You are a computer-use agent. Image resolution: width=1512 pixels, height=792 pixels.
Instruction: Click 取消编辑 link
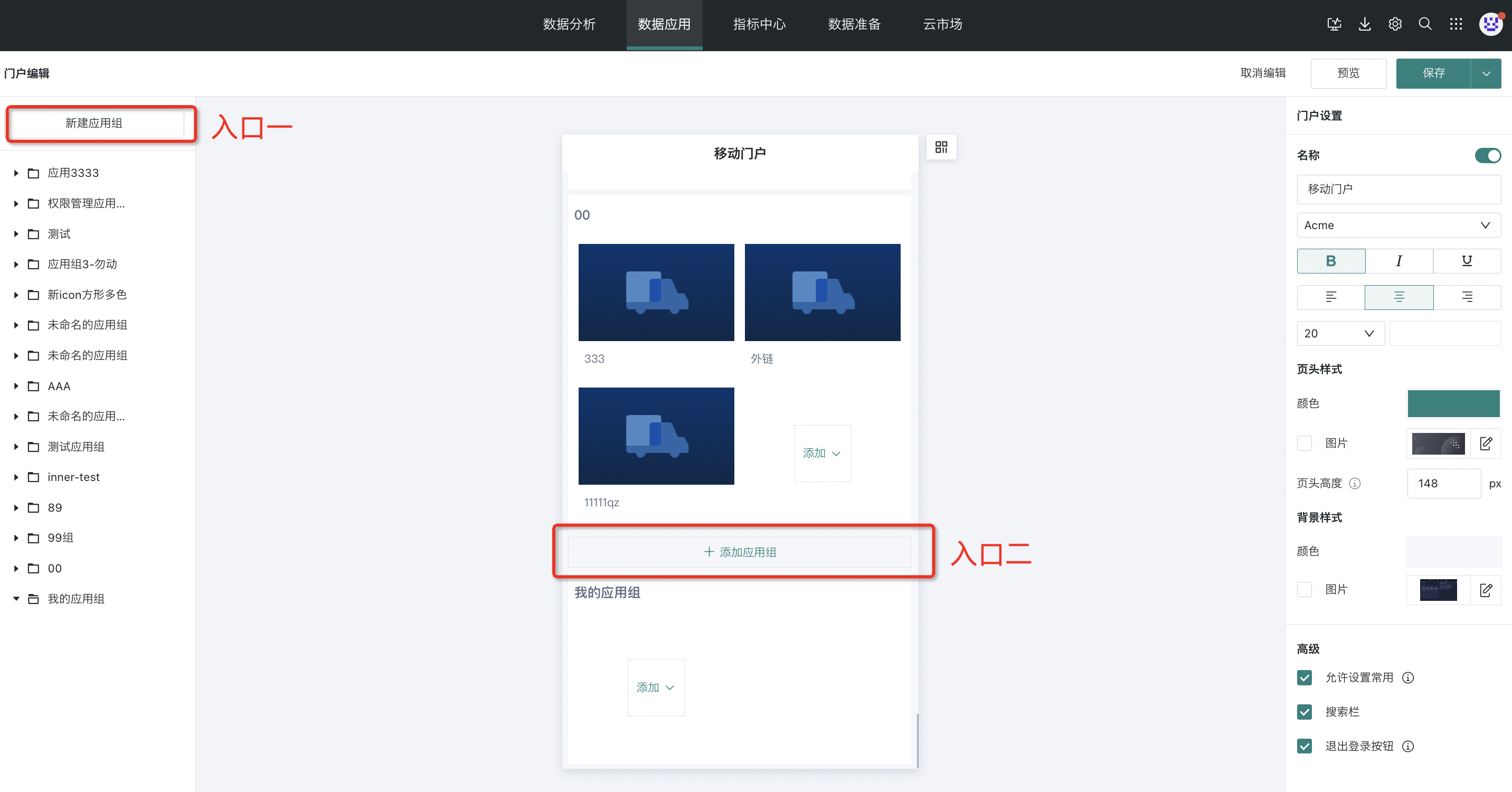coord(1262,73)
